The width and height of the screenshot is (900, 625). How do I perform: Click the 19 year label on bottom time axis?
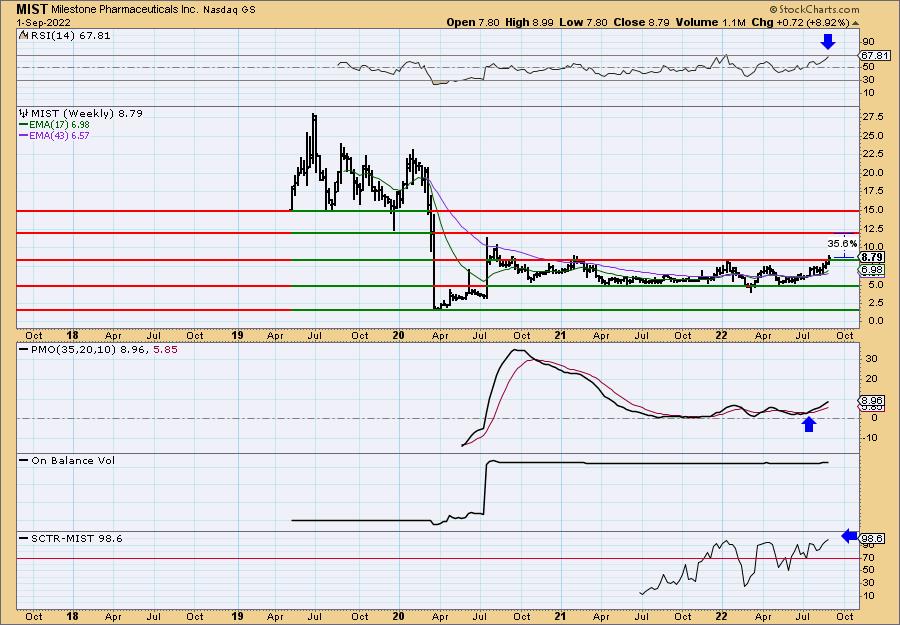coord(237,616)
